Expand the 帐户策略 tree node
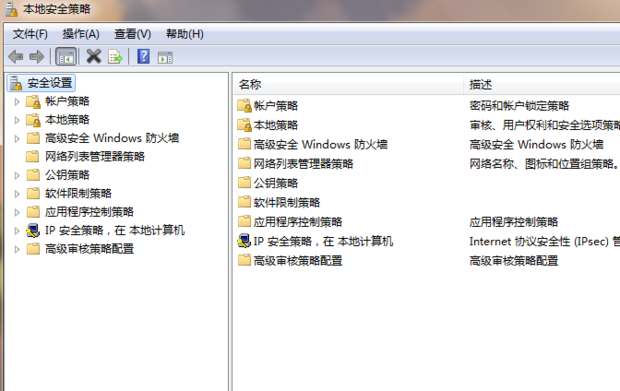Image resolution: width=620 pixels, height=391 pixels. pyautogui.click(x=17, y=102)
